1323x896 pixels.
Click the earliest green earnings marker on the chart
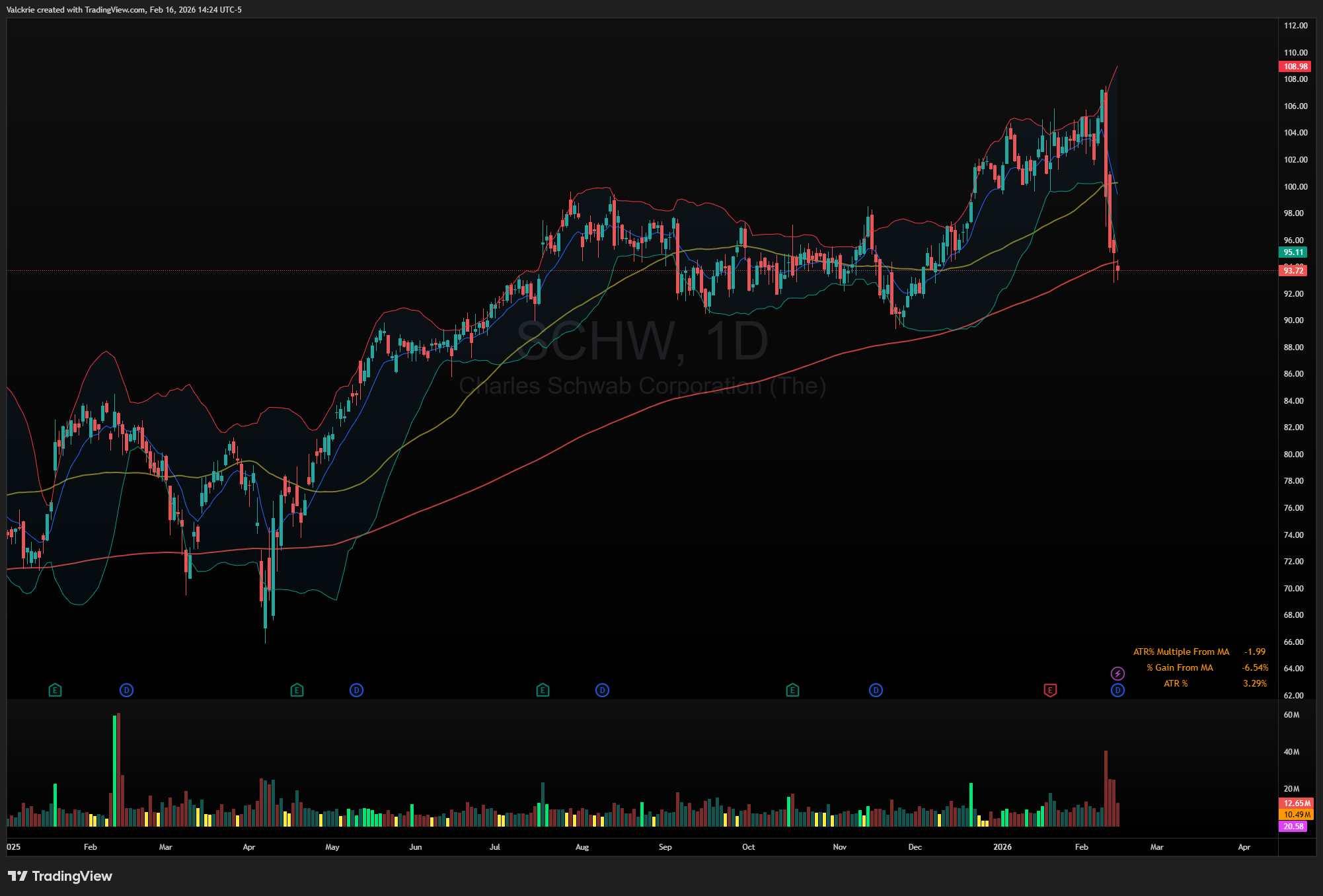click(x=55, y=691)
